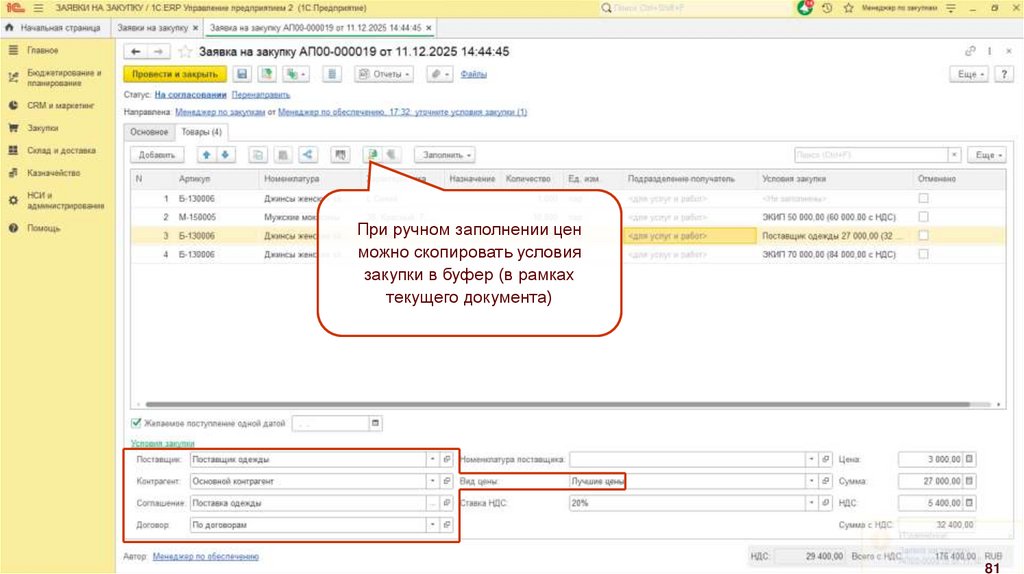Toggle Отменено checkbox in row 3
This screenshot has width=1024, height=574.
pyautogui.click(x=923, y=236)
